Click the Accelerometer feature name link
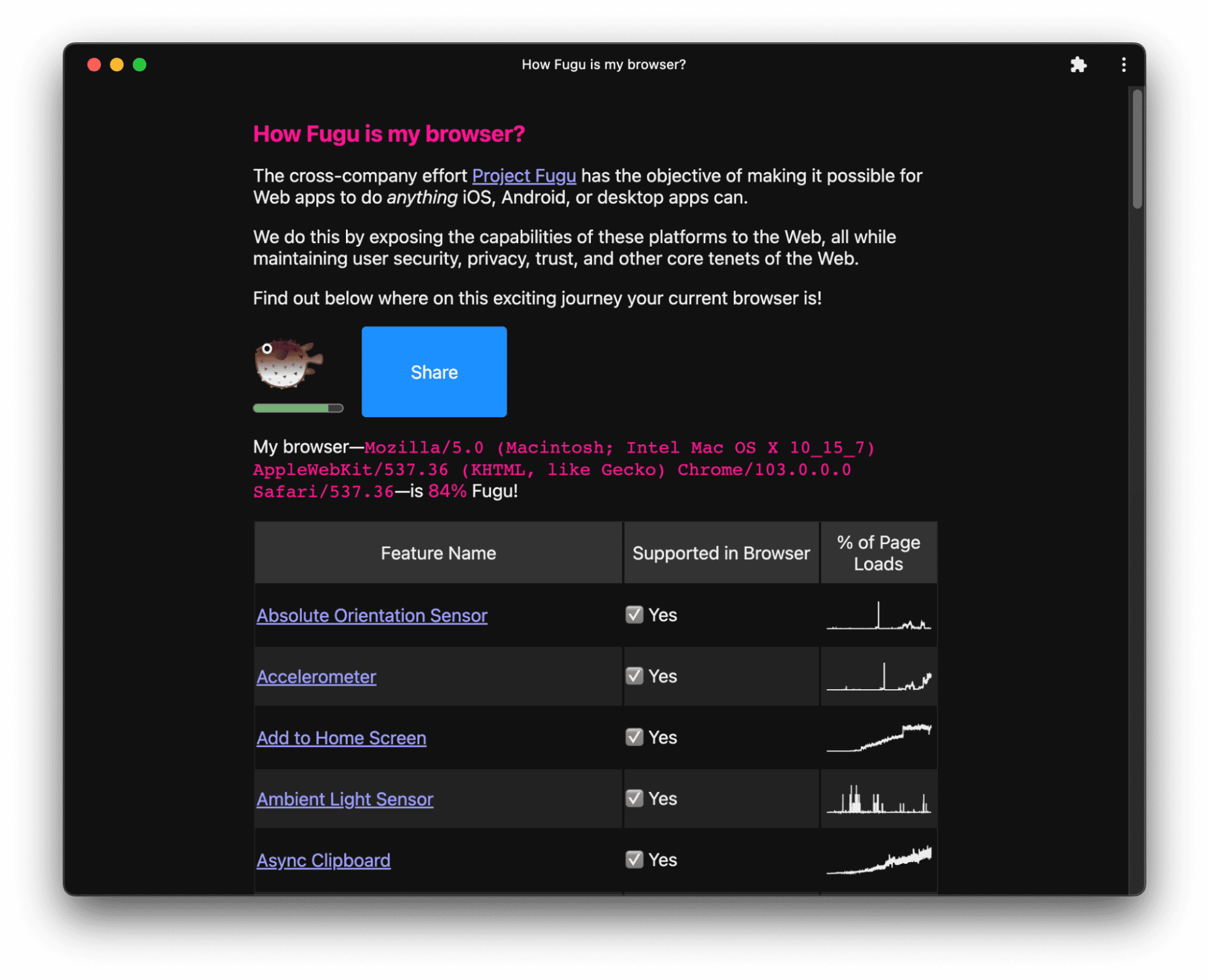Image resolution: width=1209 pixels, height=980 pixels. [315, 675]
